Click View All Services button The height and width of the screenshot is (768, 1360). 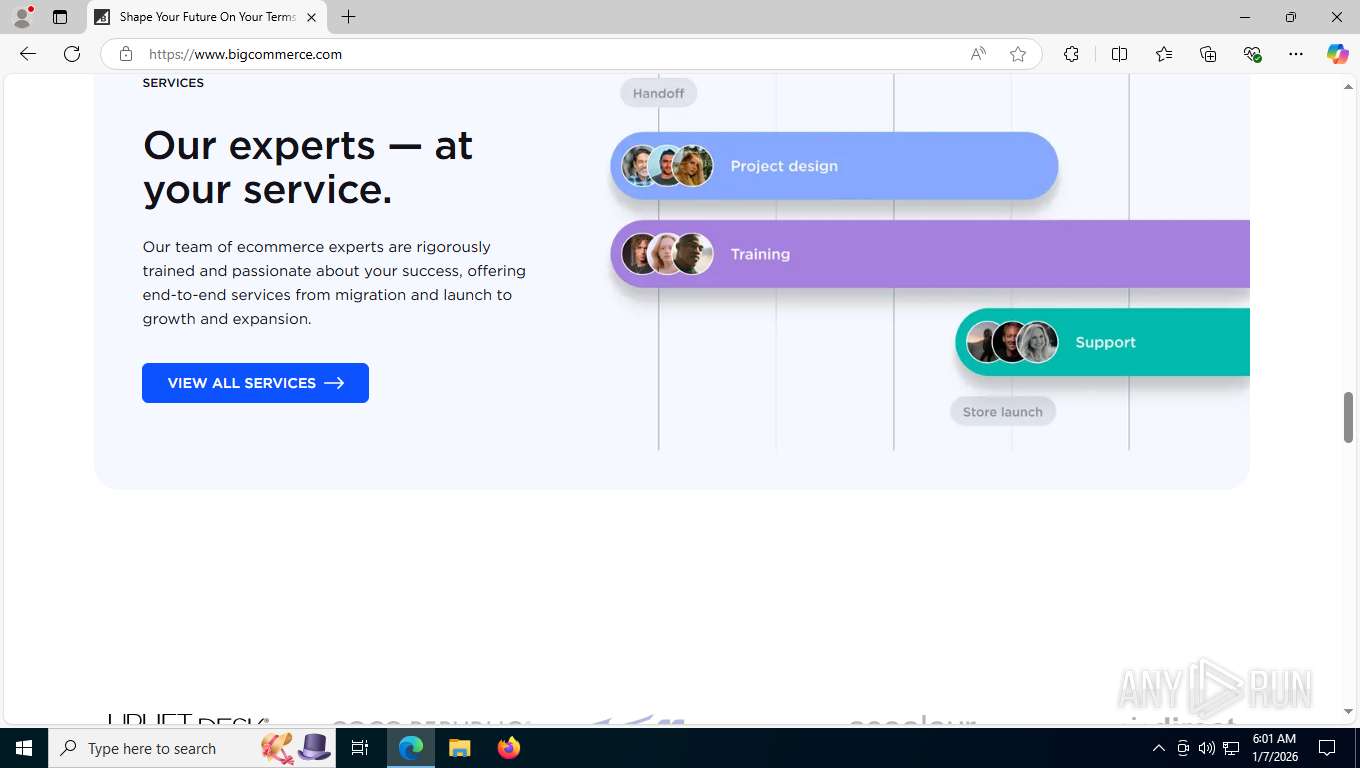(x=255, y=383)
